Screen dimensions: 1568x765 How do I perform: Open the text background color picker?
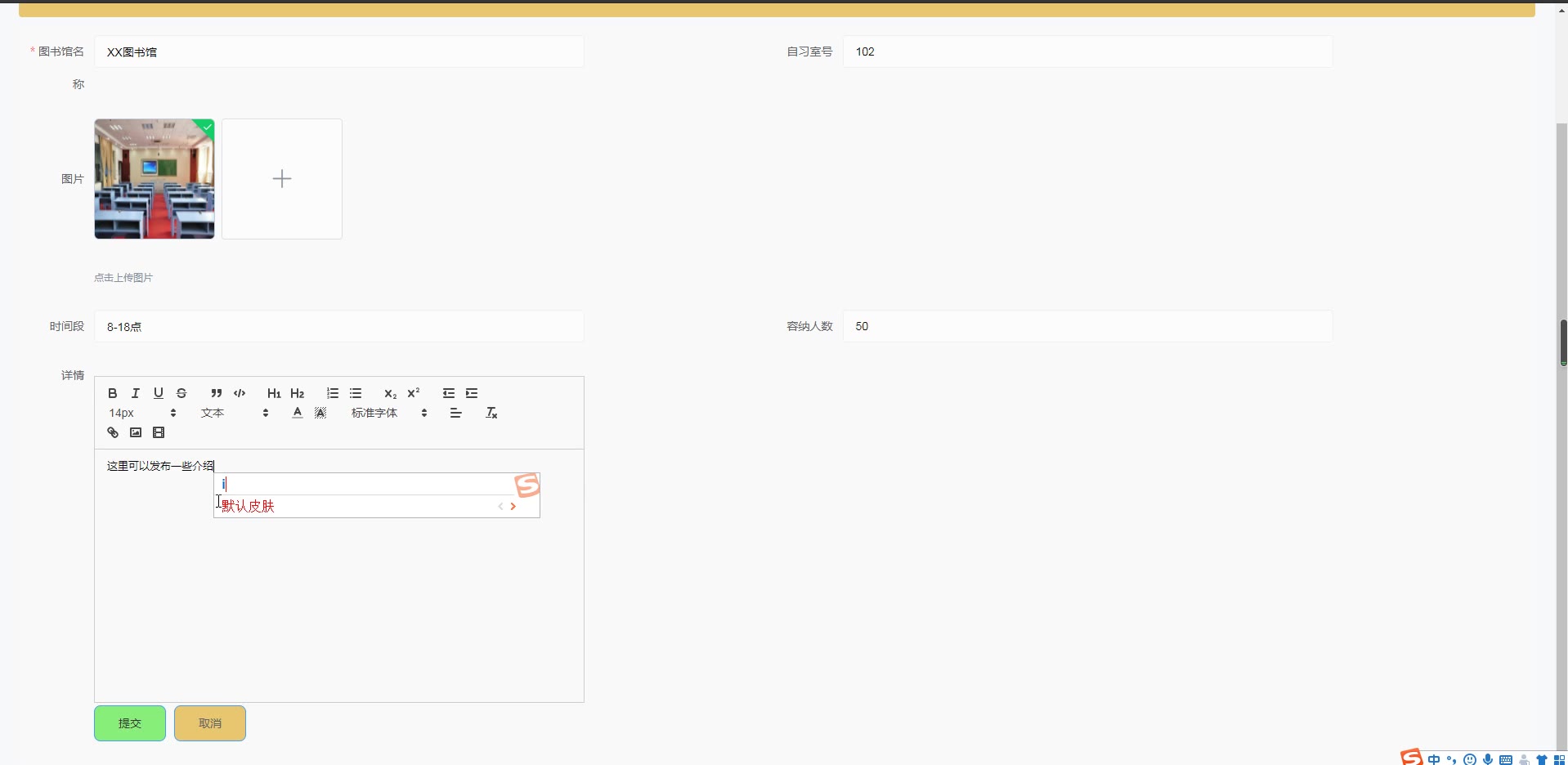tap(320, 413)
